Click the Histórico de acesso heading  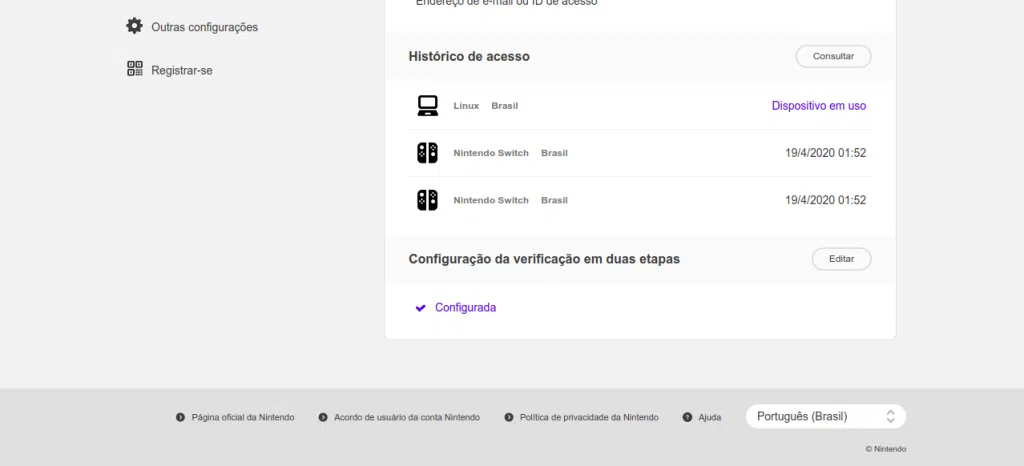point(469,56)
